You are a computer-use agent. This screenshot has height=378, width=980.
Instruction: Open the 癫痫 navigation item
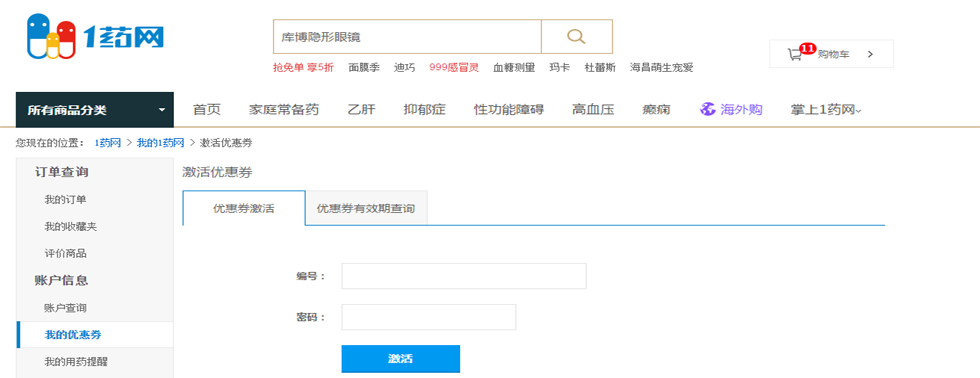point(656,110)
